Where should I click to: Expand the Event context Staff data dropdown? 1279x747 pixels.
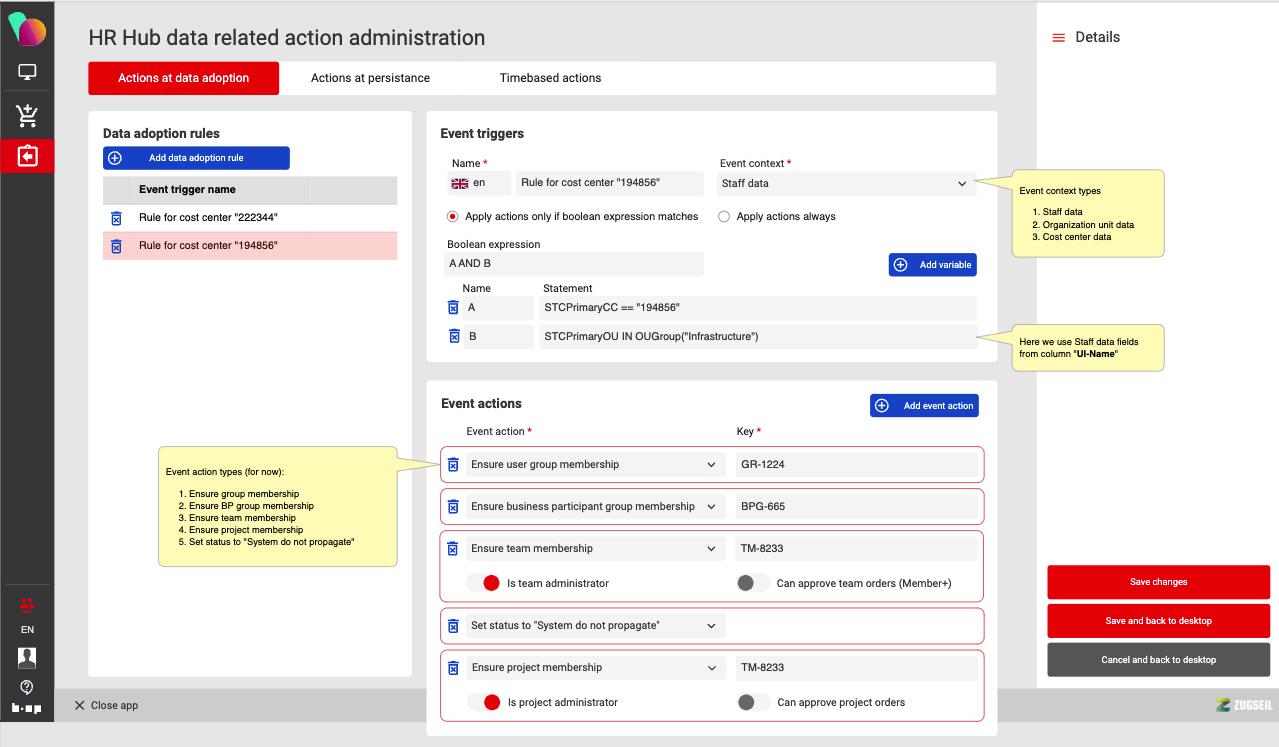click(x=846, y=184)
